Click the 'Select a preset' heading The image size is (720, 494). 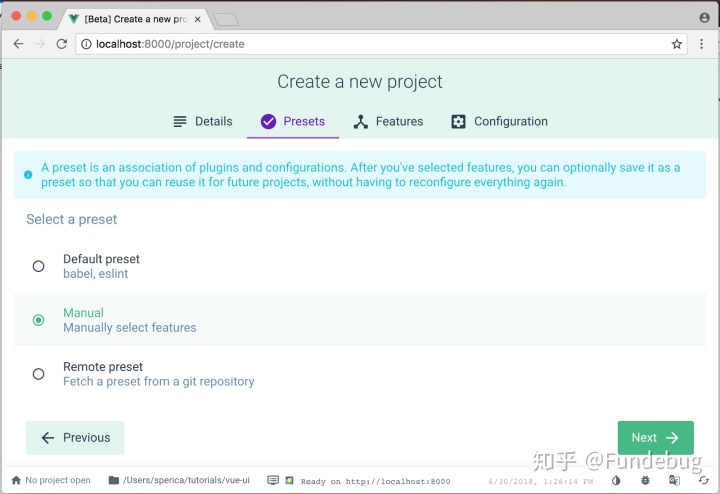[x=72, y=219]
